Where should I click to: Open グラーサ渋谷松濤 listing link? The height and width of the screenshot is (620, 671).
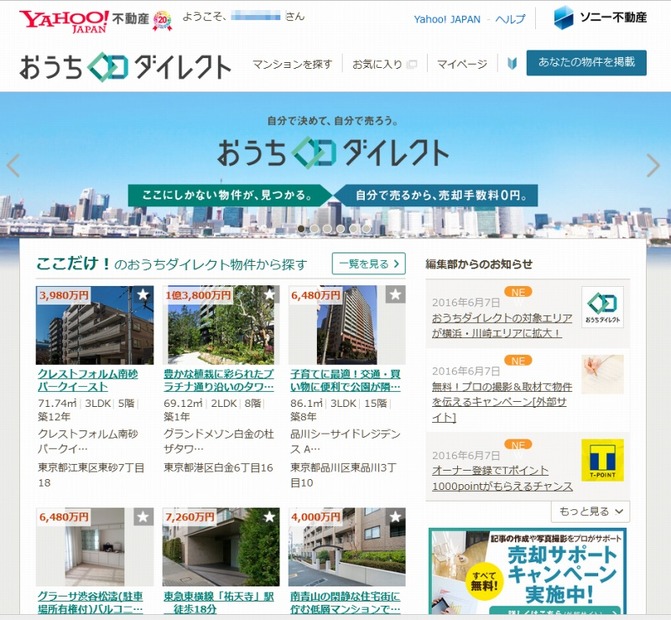(x=90, y=602)
